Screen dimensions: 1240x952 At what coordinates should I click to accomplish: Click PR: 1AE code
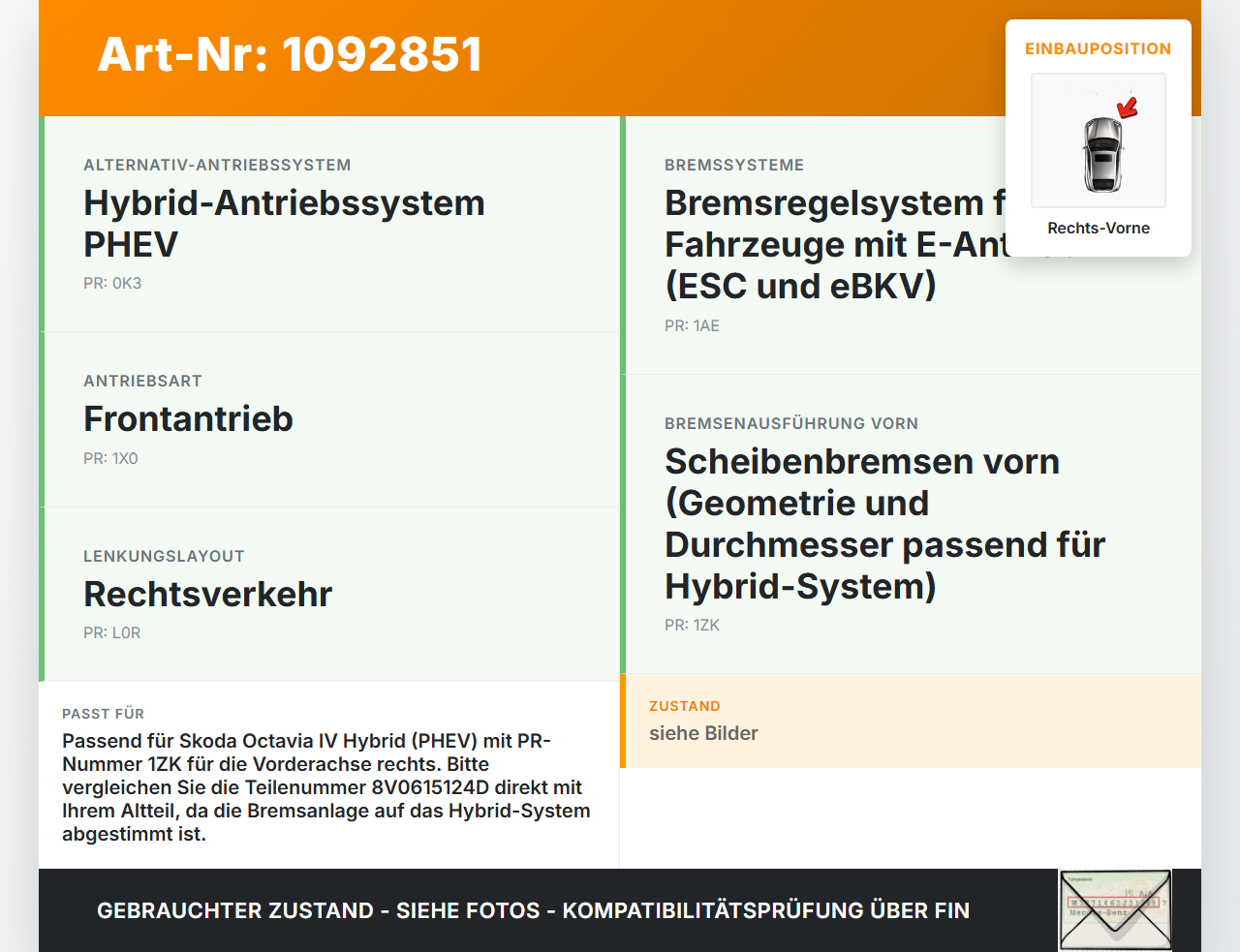[692, 325]
